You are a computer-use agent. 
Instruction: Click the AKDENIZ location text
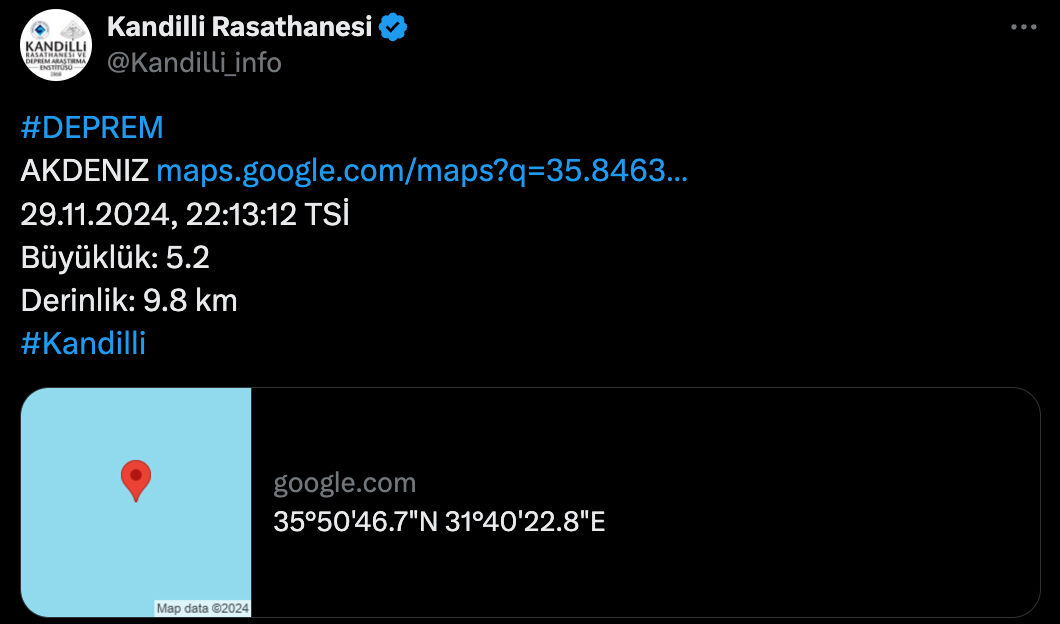[85, 171]
